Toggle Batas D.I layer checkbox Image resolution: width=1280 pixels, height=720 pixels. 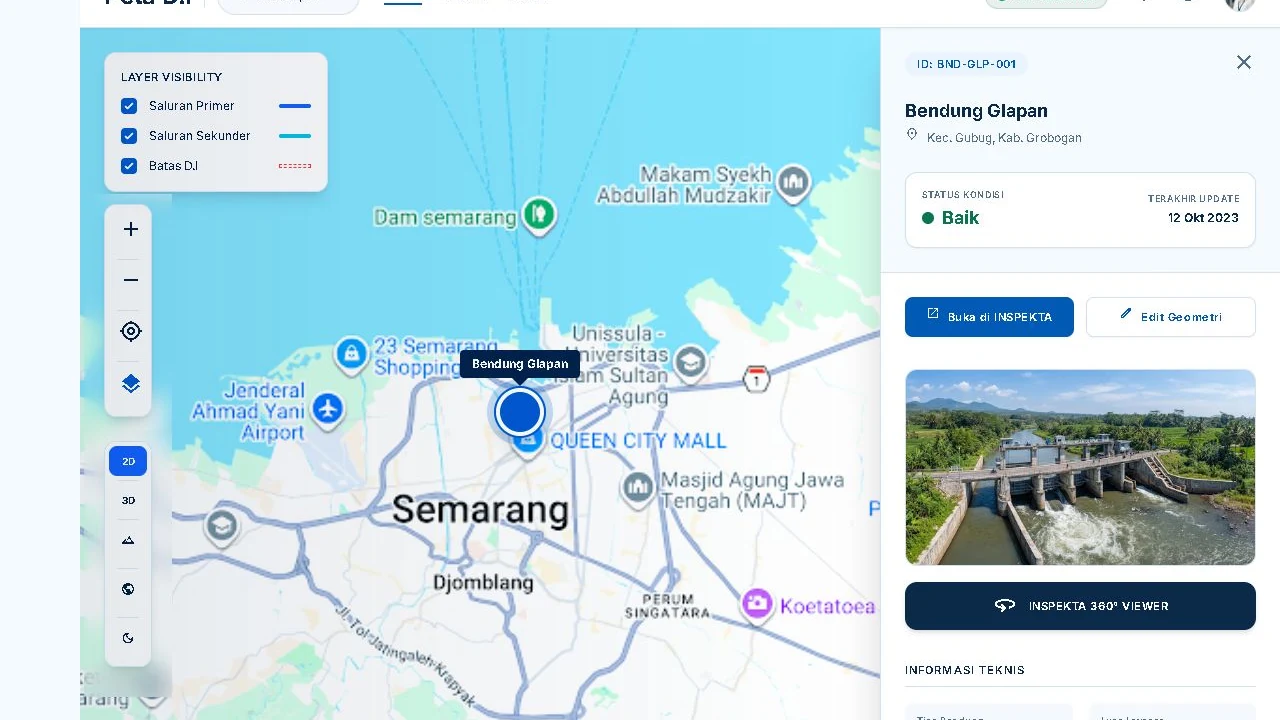click(129, 166)
